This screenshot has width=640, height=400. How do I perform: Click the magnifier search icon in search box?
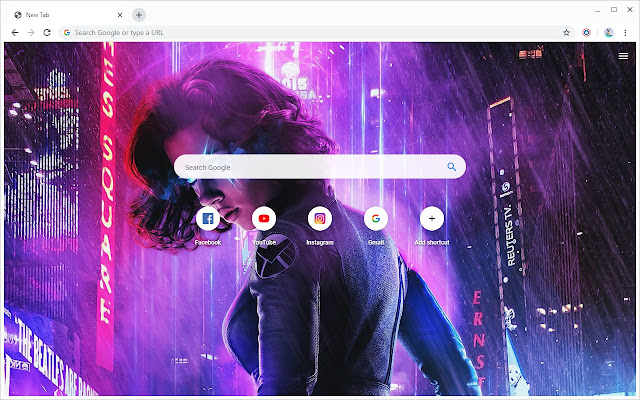coord(451,167)
